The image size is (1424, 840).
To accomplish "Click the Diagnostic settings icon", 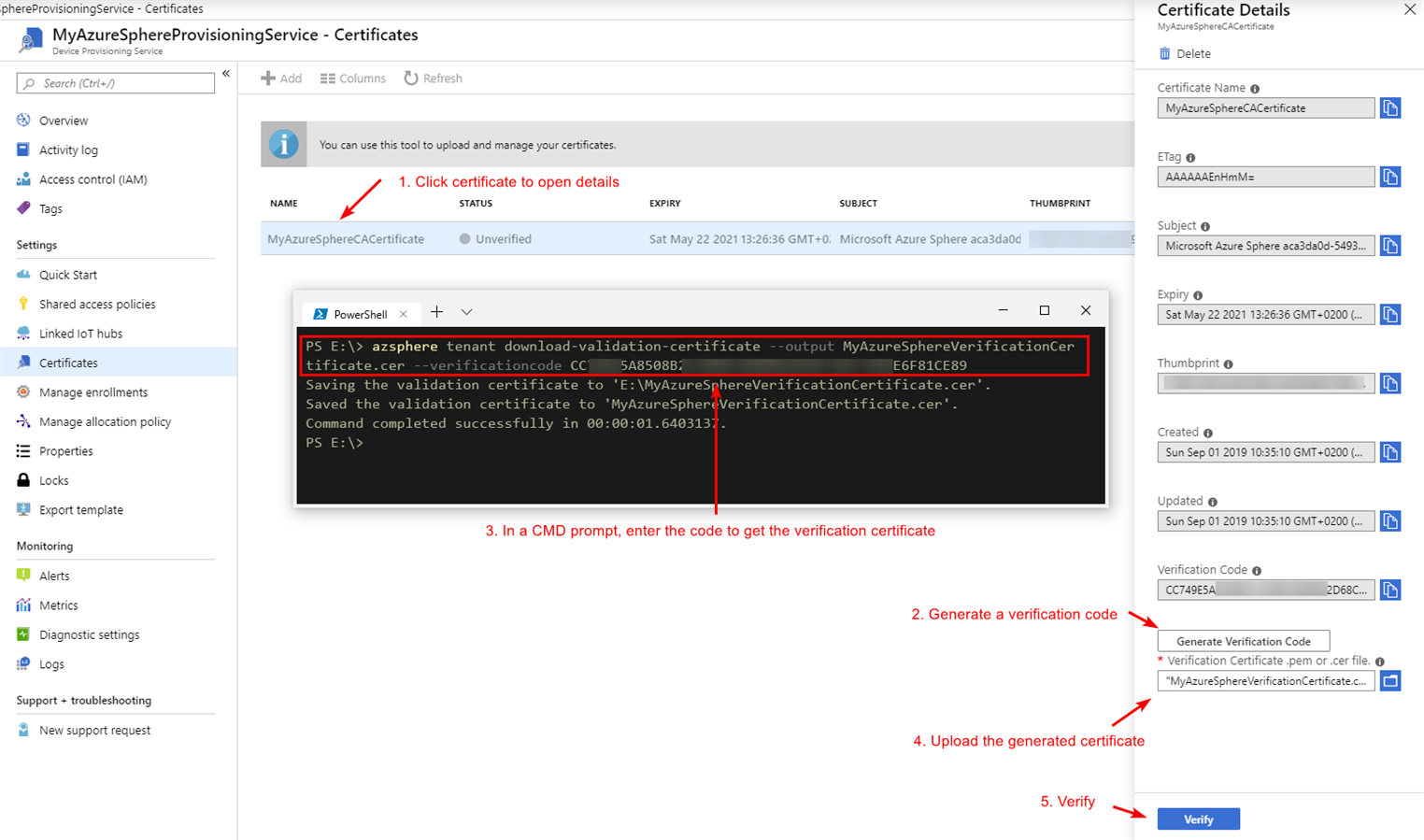I will (x=23, y=634).
